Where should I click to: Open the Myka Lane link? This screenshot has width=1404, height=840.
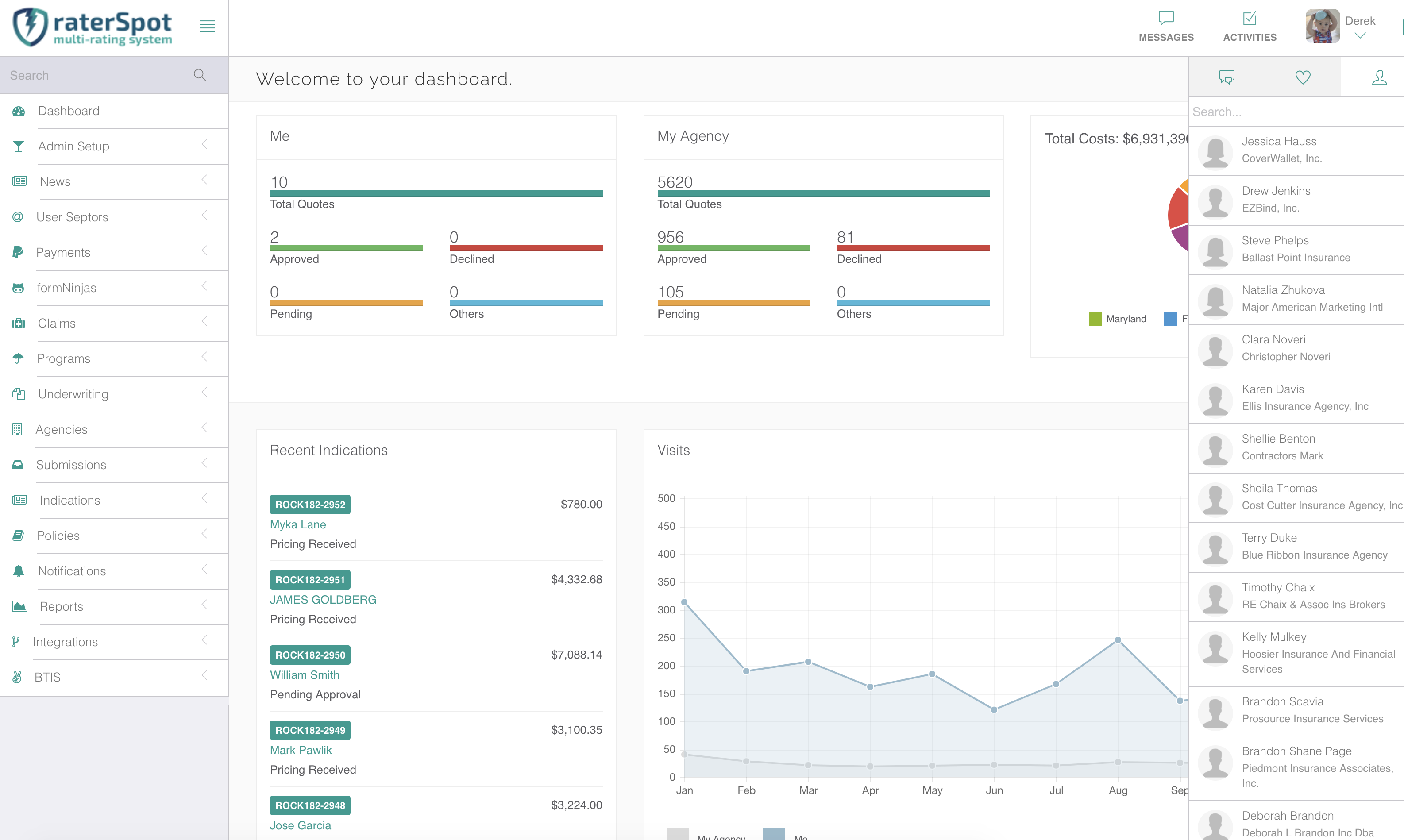[298, 525]
